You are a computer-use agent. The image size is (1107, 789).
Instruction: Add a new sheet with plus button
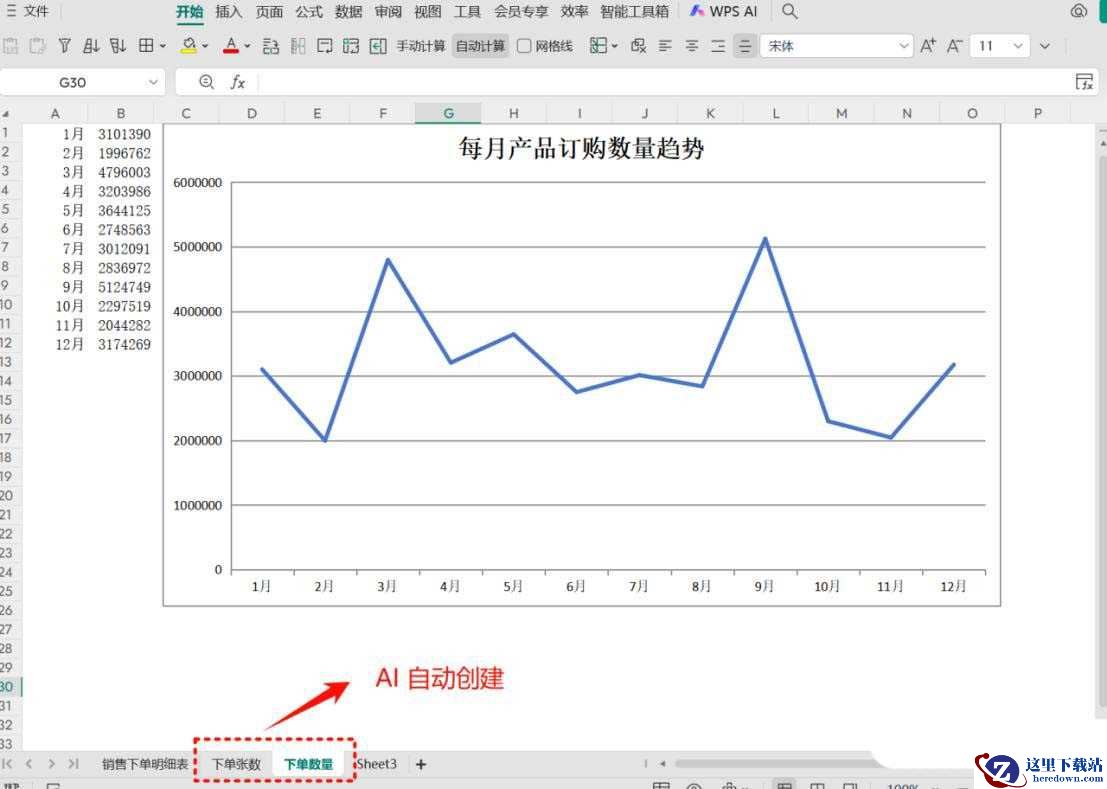421,764
